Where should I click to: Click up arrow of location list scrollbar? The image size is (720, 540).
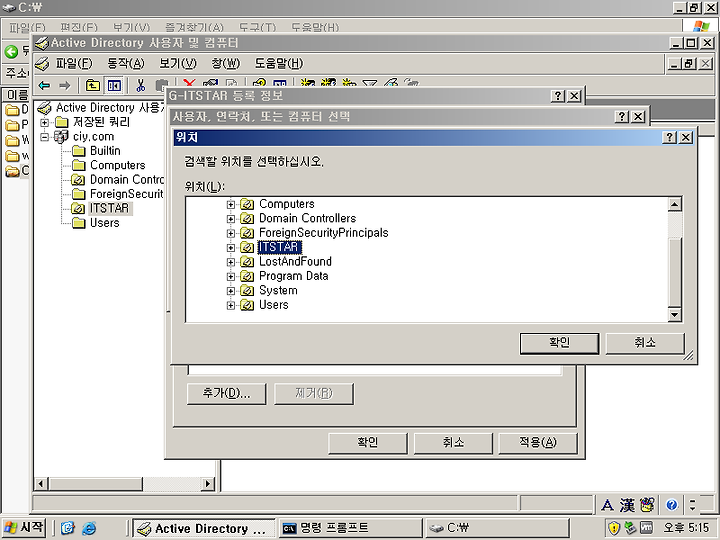pos(674,204)
